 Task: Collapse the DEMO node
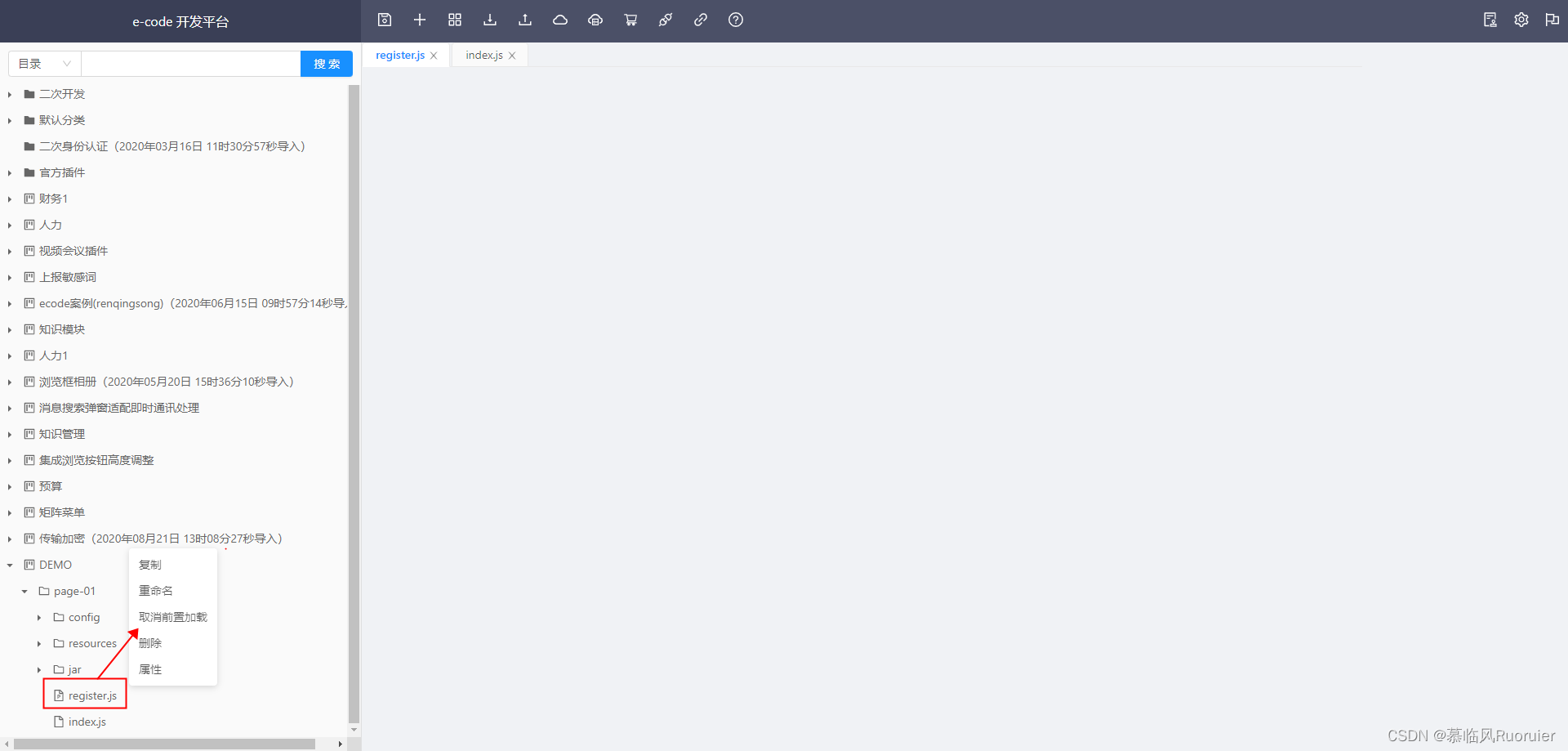pos(10,565)
